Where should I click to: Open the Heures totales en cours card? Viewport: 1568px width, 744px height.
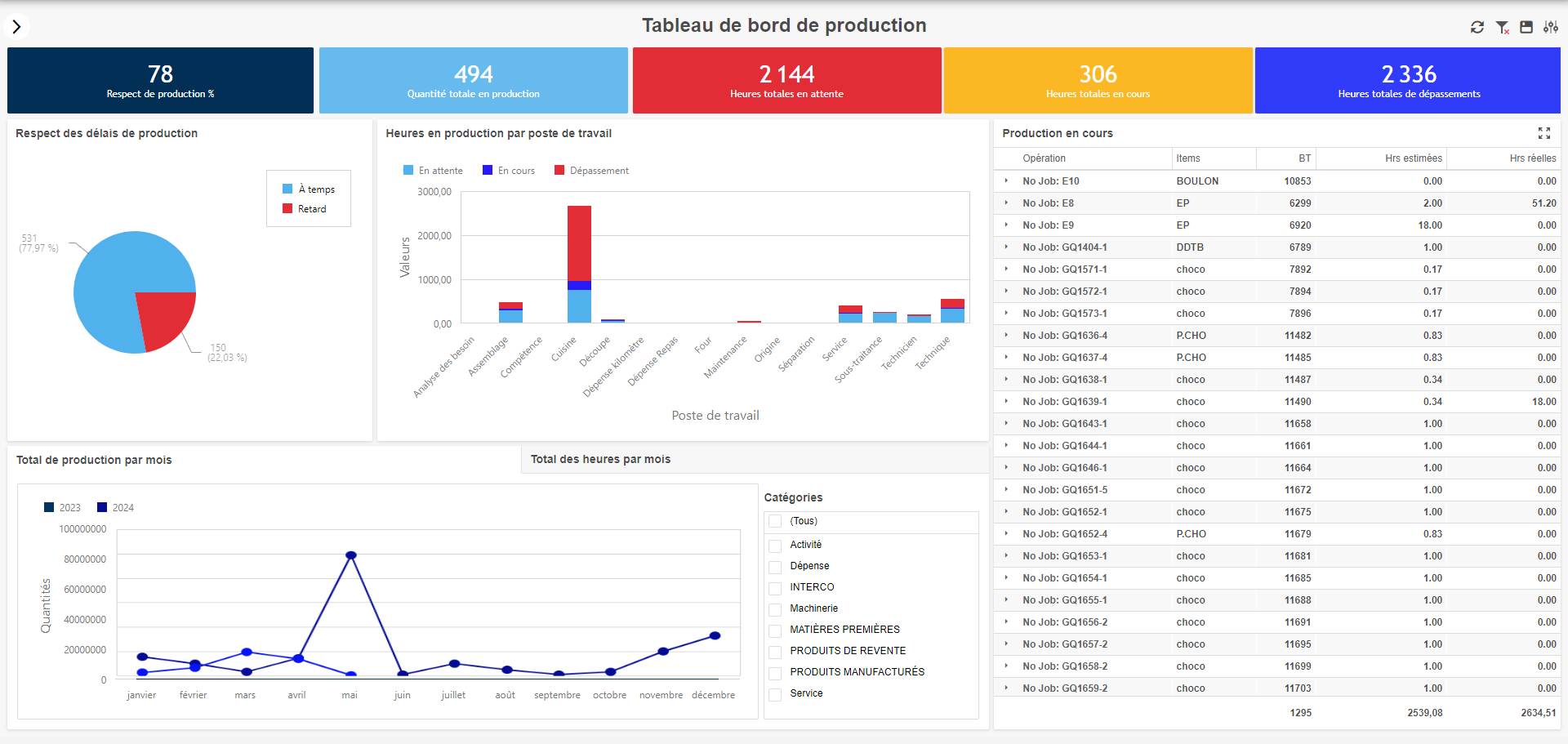coord(1098,80)
